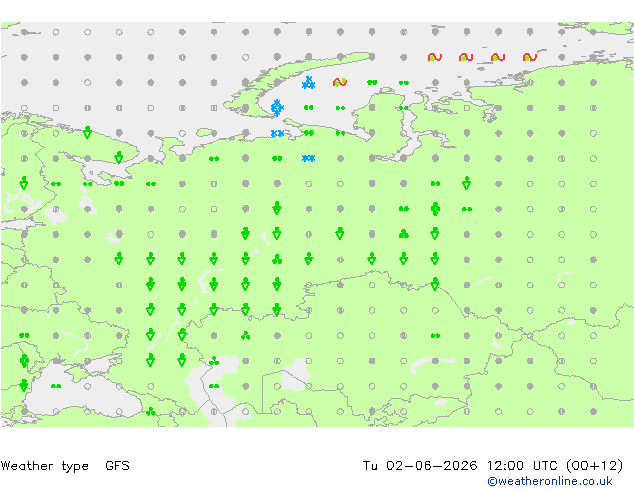Select the blue triple snowflake symbol

309,158
